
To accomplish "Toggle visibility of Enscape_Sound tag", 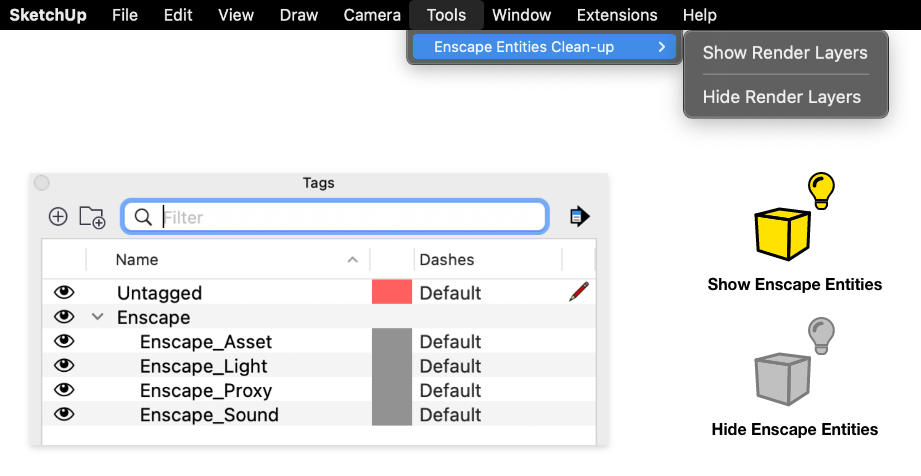I will point(64,414).
